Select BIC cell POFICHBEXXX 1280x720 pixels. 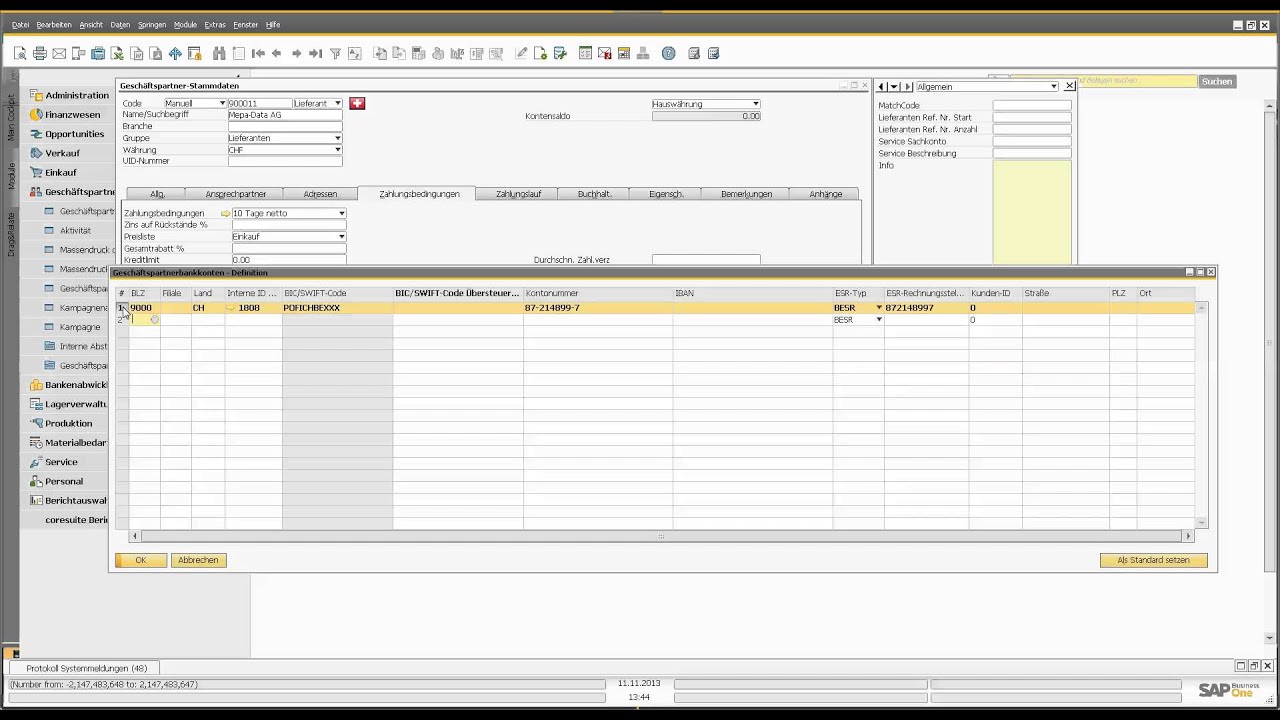tap(337, 308)
